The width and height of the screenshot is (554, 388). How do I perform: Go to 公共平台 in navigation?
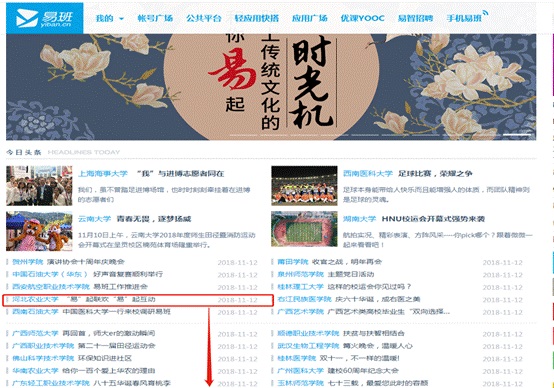coord(204,18)
